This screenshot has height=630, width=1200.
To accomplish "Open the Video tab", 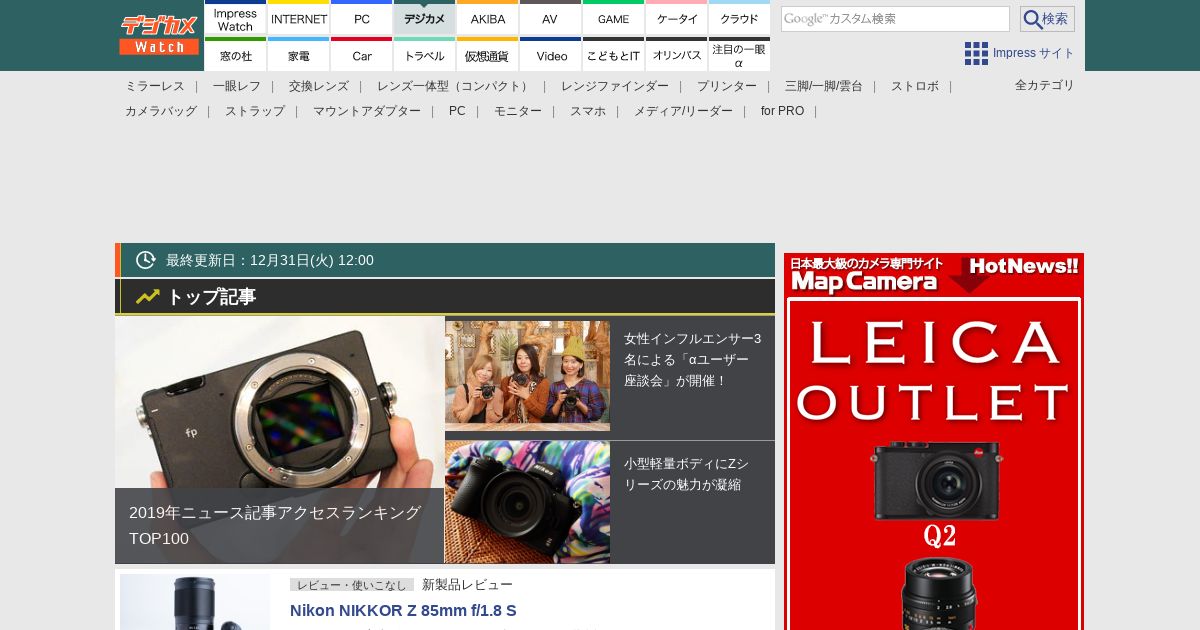I will coord(550,54).
